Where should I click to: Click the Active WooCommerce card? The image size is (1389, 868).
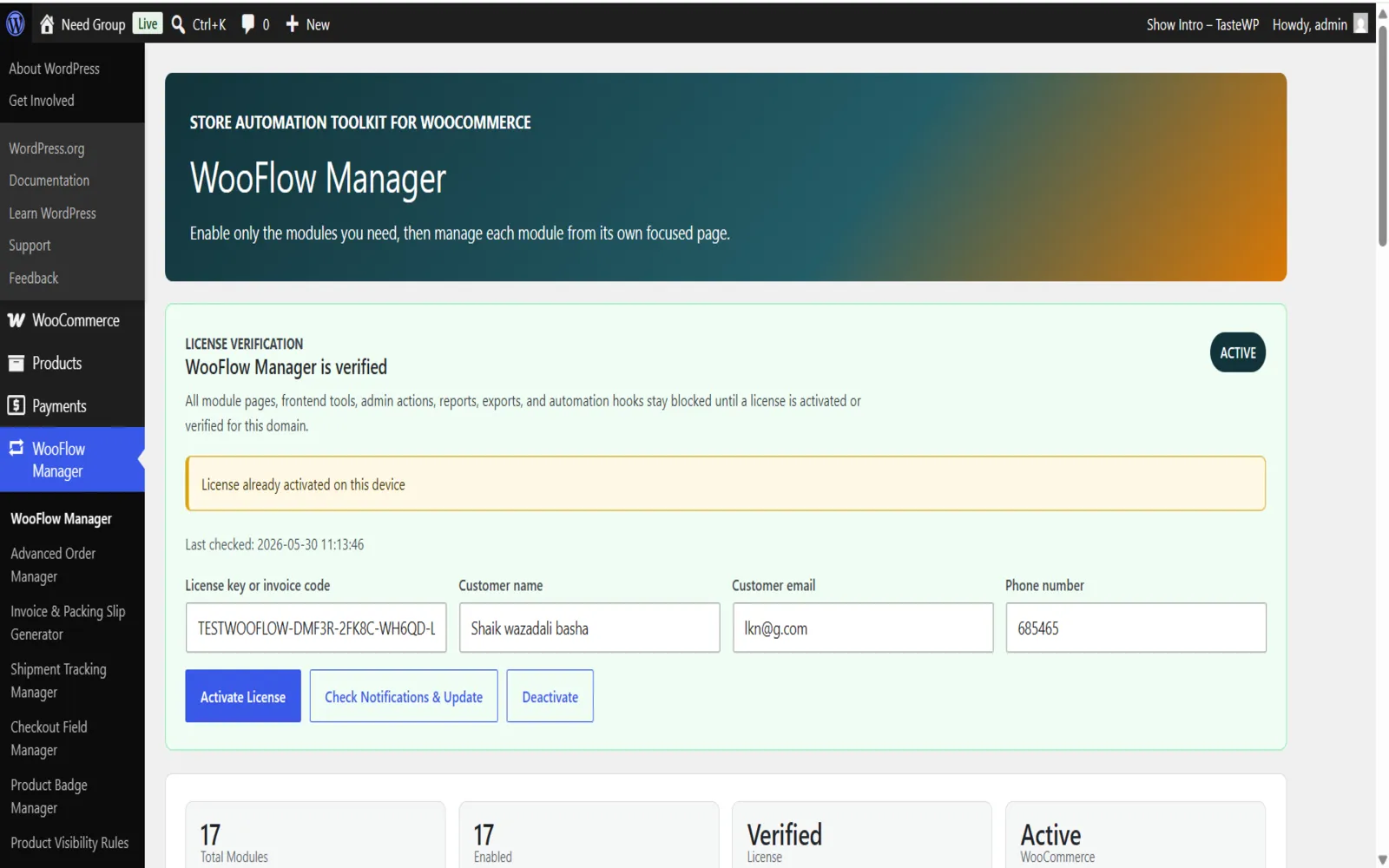[x=1136, y=836]
